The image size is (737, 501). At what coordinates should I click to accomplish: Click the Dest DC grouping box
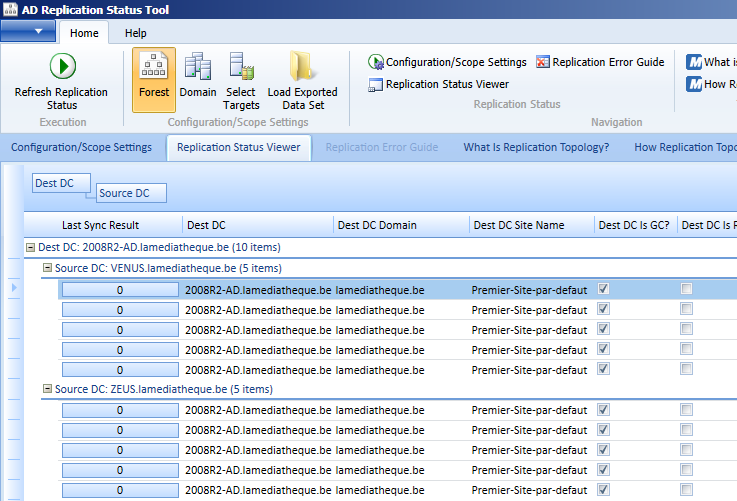click(x=61, y=183)
